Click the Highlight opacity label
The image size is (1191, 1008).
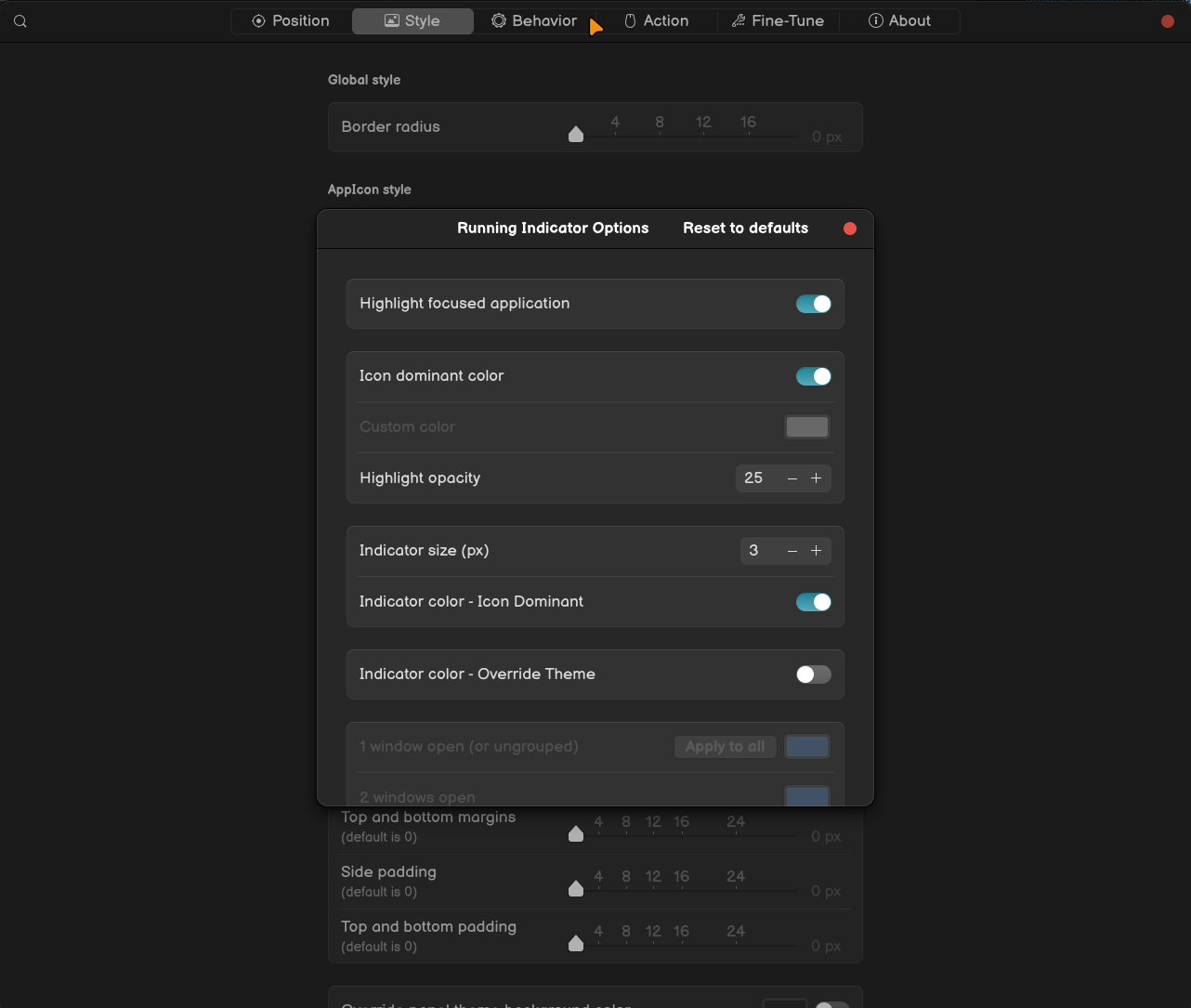point(420,478)
